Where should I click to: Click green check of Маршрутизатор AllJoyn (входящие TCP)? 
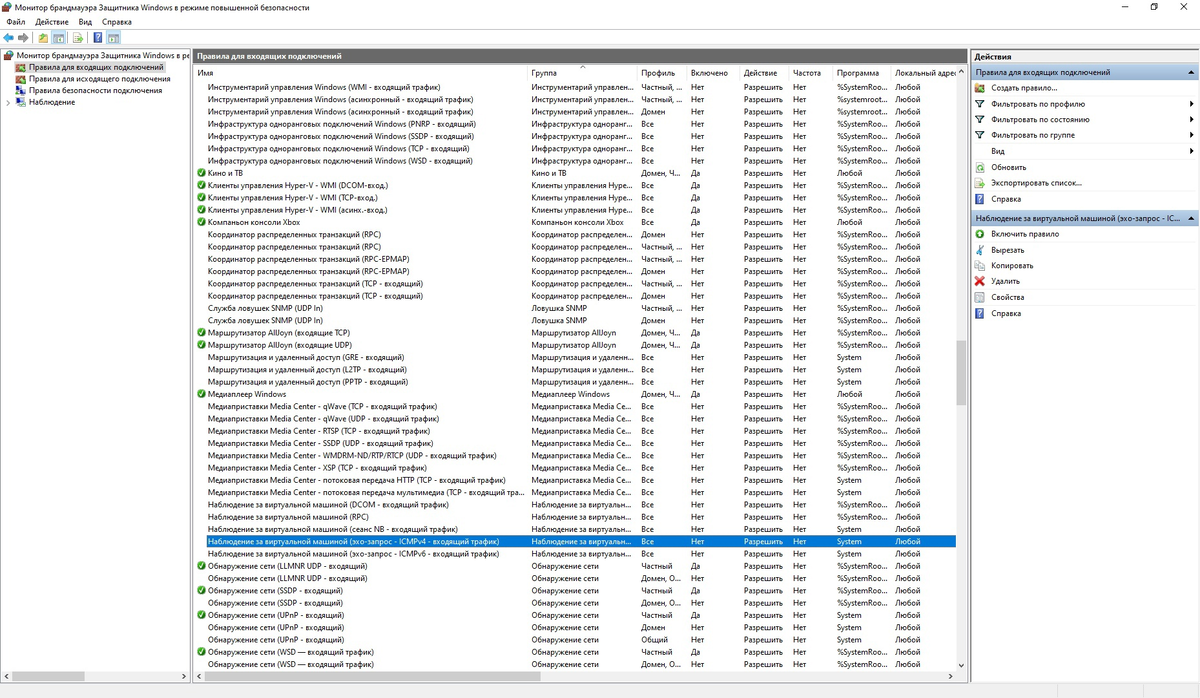pos(201,332)
